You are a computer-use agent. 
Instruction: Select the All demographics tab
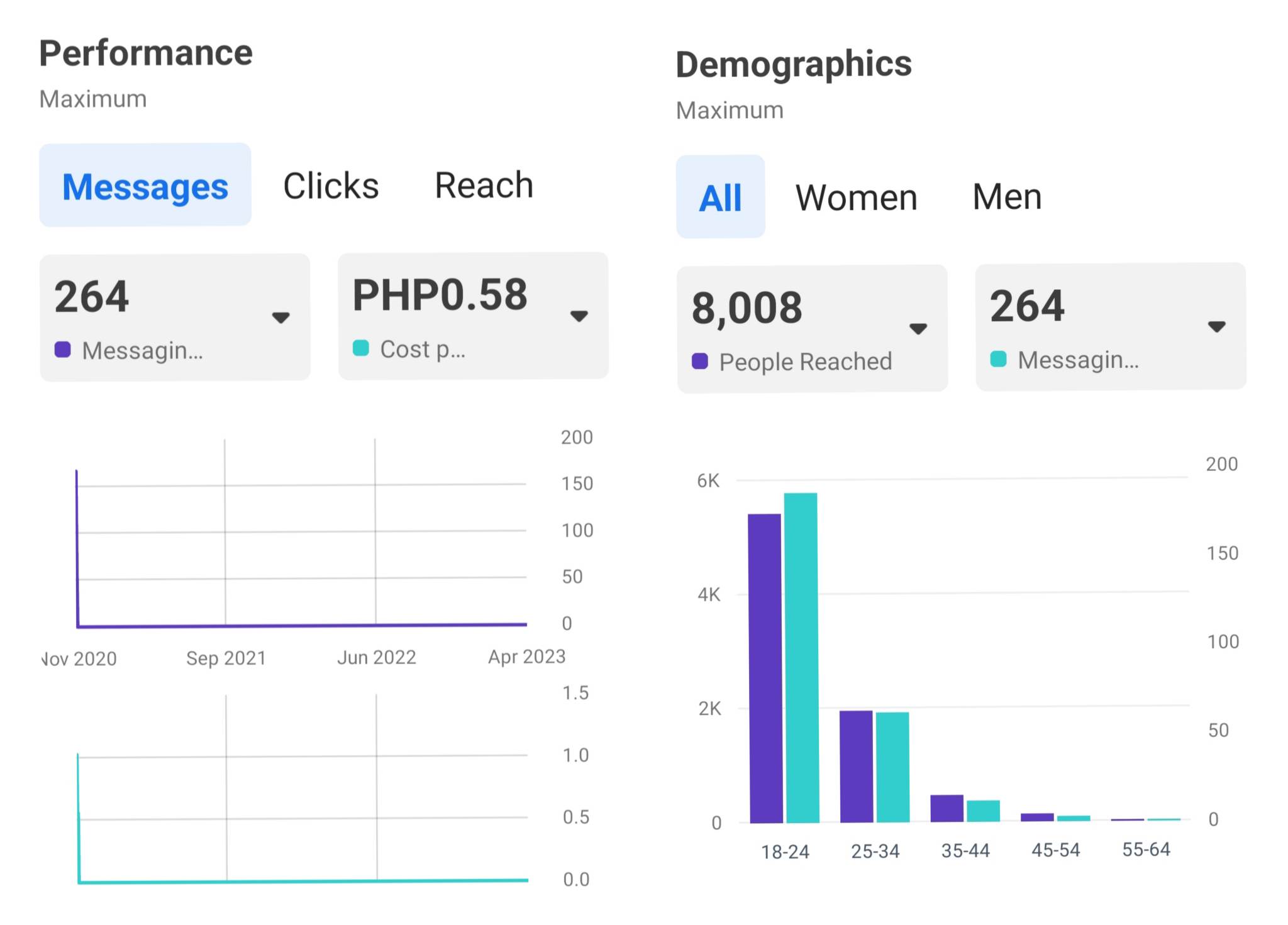[720, 198]
